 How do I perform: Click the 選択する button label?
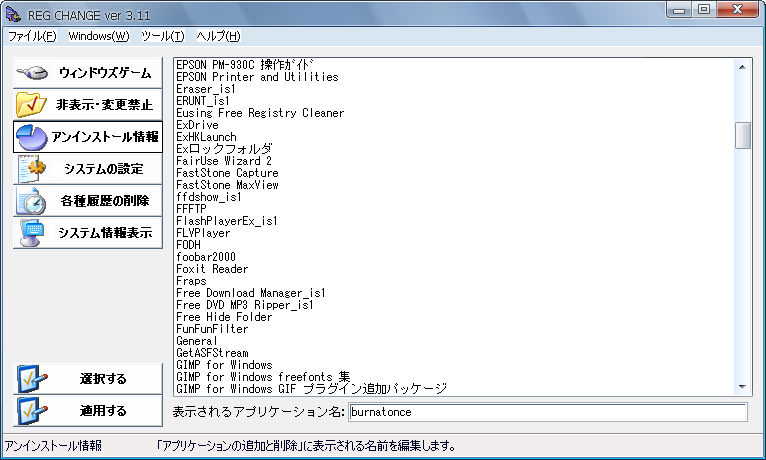tap(103, 378)
